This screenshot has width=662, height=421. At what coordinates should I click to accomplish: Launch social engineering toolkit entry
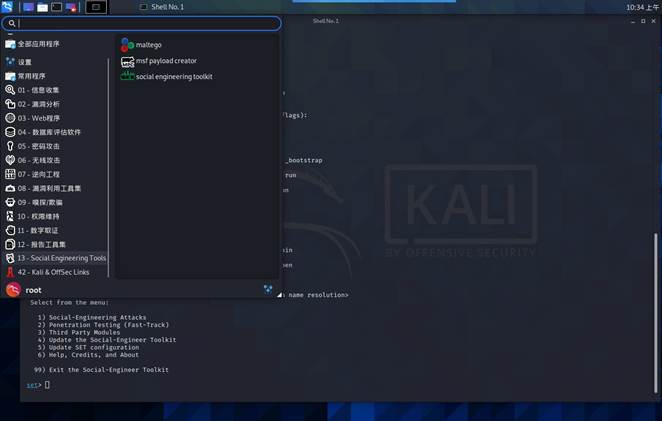tap(167, 76)
